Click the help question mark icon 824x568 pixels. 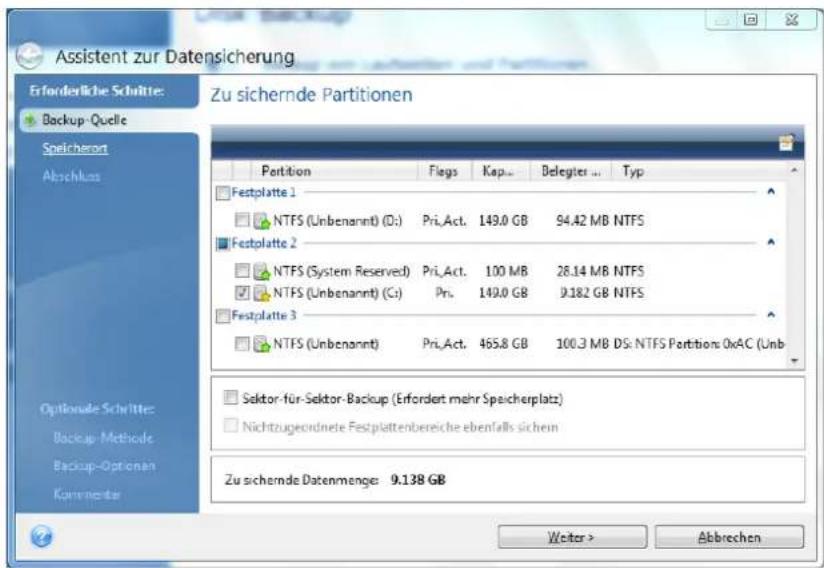click(x=42, y=537)
